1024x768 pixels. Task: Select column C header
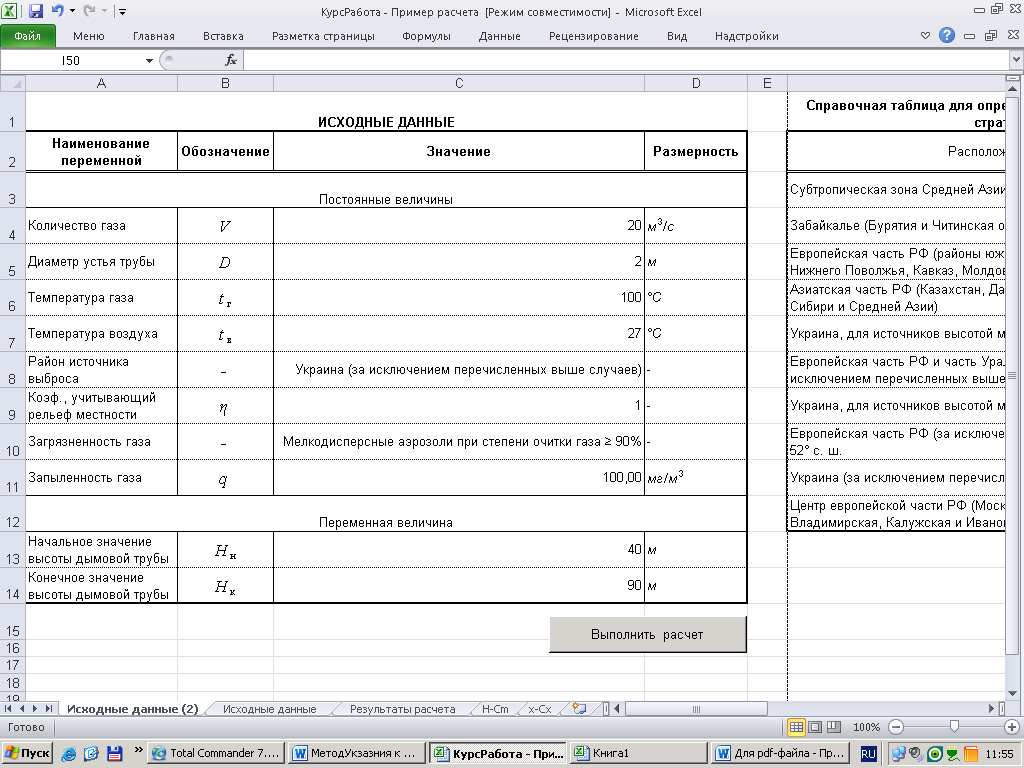pos(458,83)
